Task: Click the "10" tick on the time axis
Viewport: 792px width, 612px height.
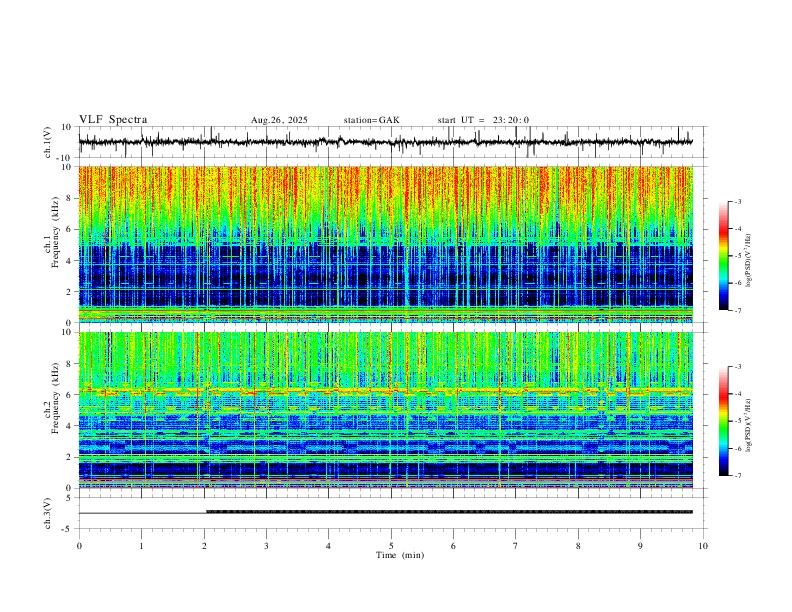Action: click(703, 546)
